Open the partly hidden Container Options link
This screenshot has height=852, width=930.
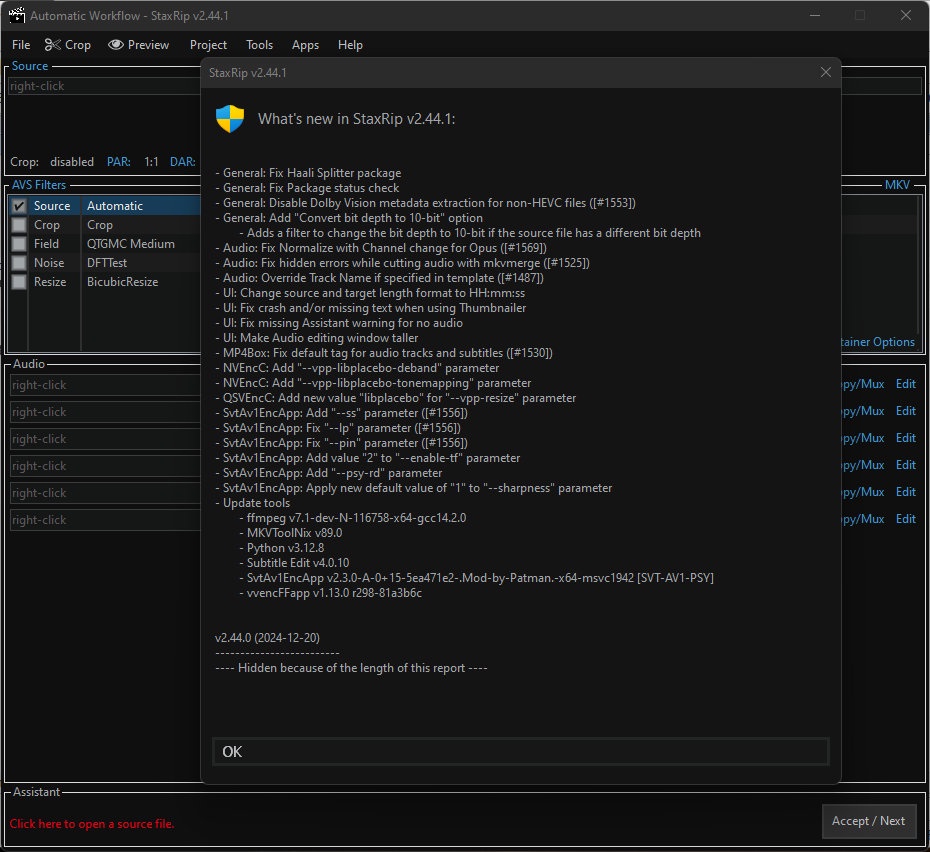click(878, 342)
